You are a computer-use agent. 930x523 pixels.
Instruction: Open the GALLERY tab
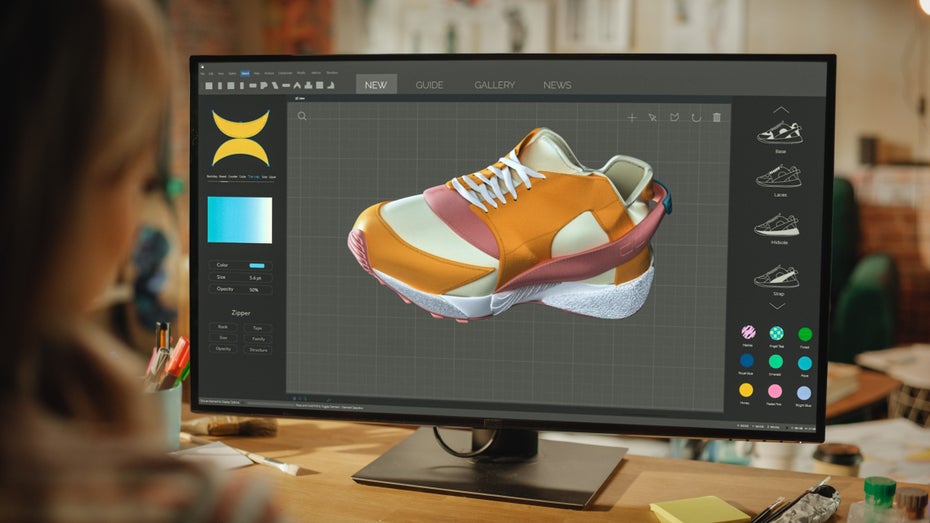tap(494, 85)
